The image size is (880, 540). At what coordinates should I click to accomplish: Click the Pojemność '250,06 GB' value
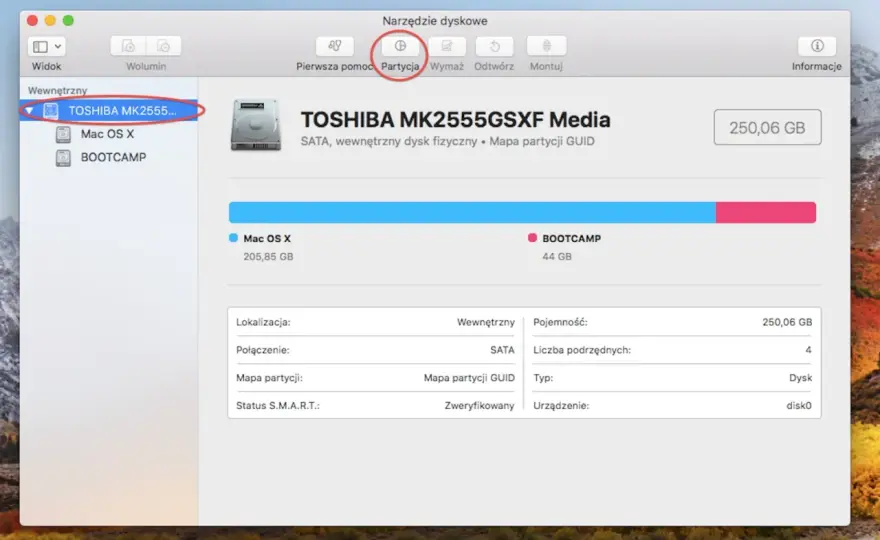(787, 322)
